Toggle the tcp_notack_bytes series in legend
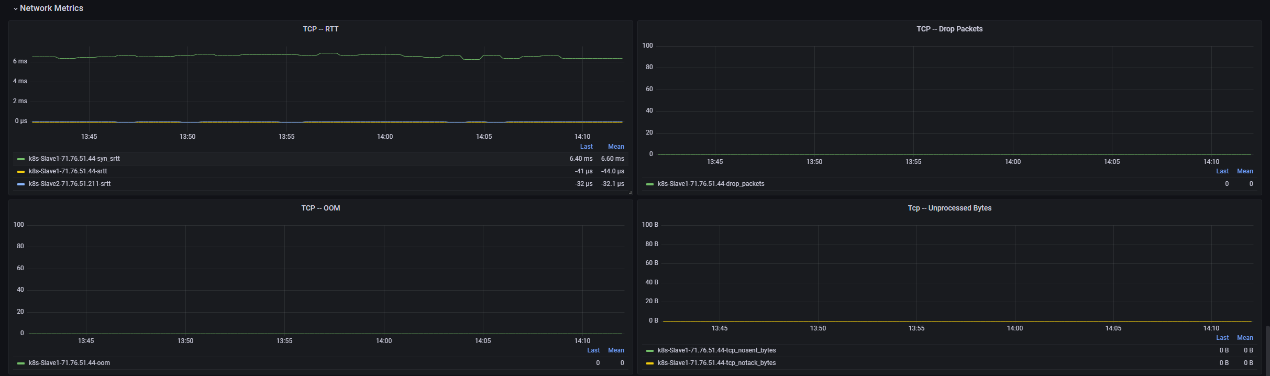 (x=716, y=363)
